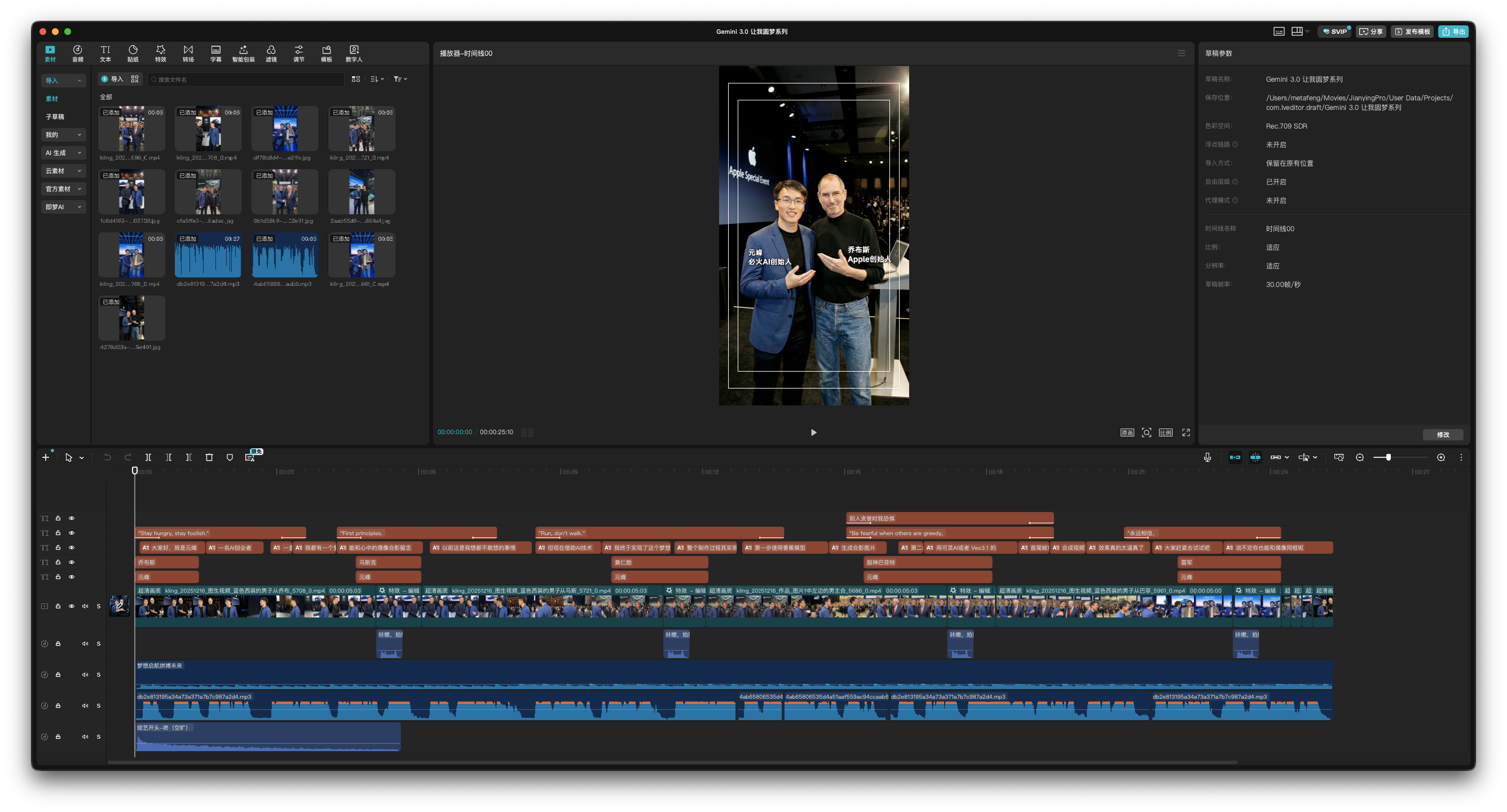Click the redo arrow in timeline toolbar

click(127, 457)
